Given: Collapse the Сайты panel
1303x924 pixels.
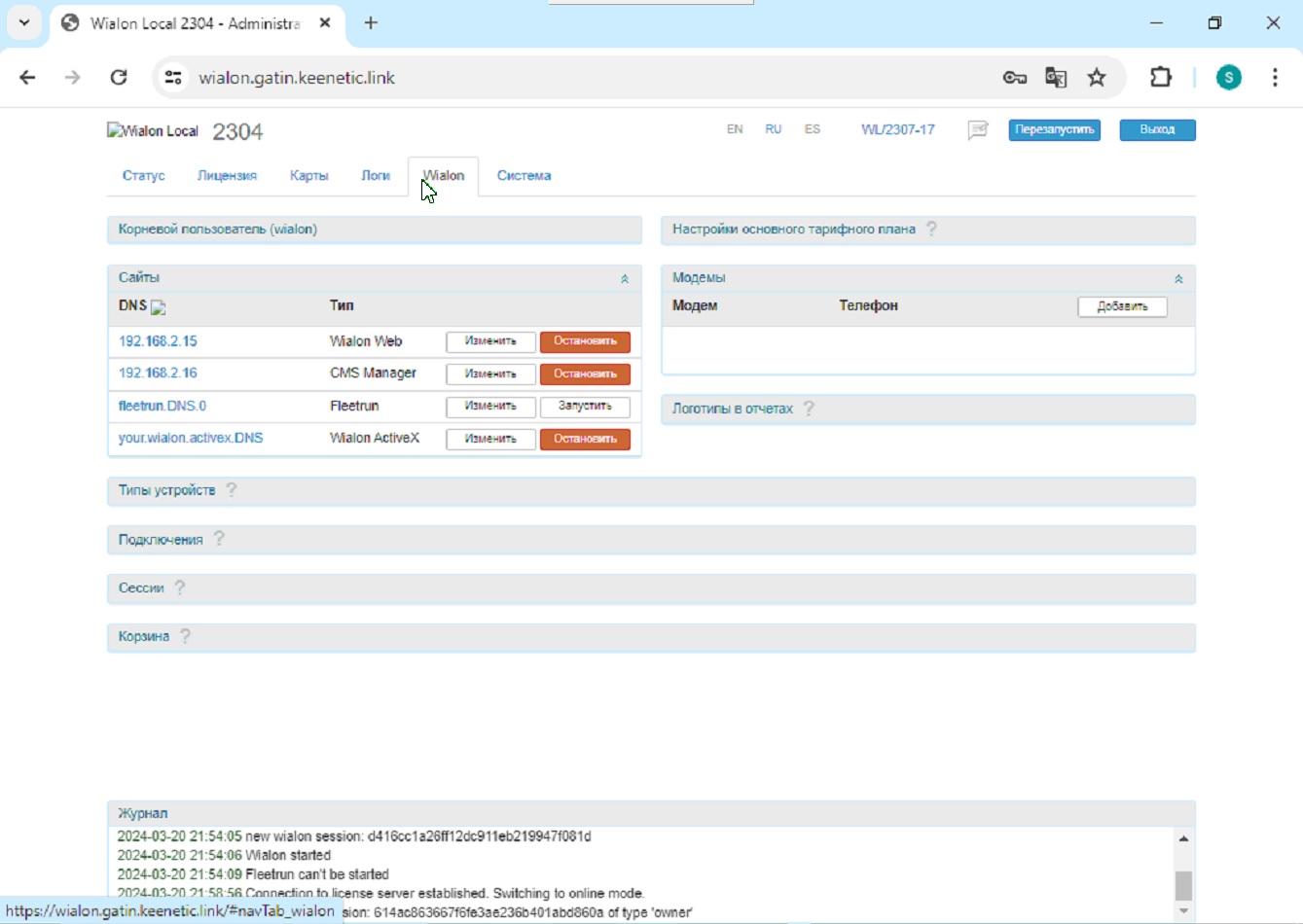Looking at the screenshot, I should tap(625, 279).
